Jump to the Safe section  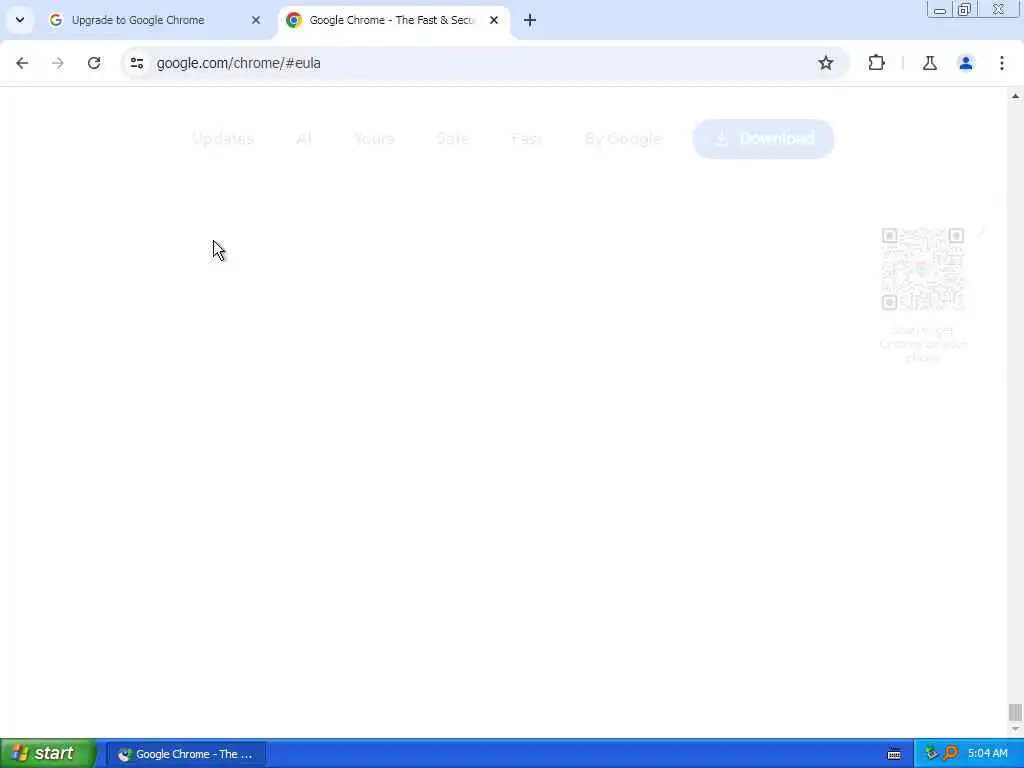tap(453, 138)
